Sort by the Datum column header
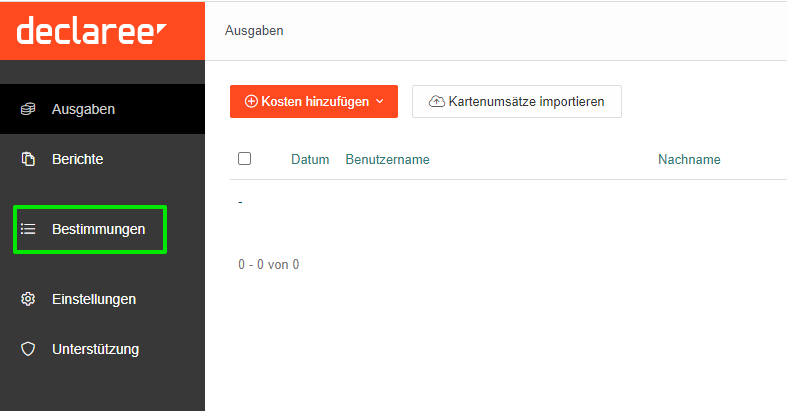The width and height of the screenshot is (787, 411). (x=310, y=160)
